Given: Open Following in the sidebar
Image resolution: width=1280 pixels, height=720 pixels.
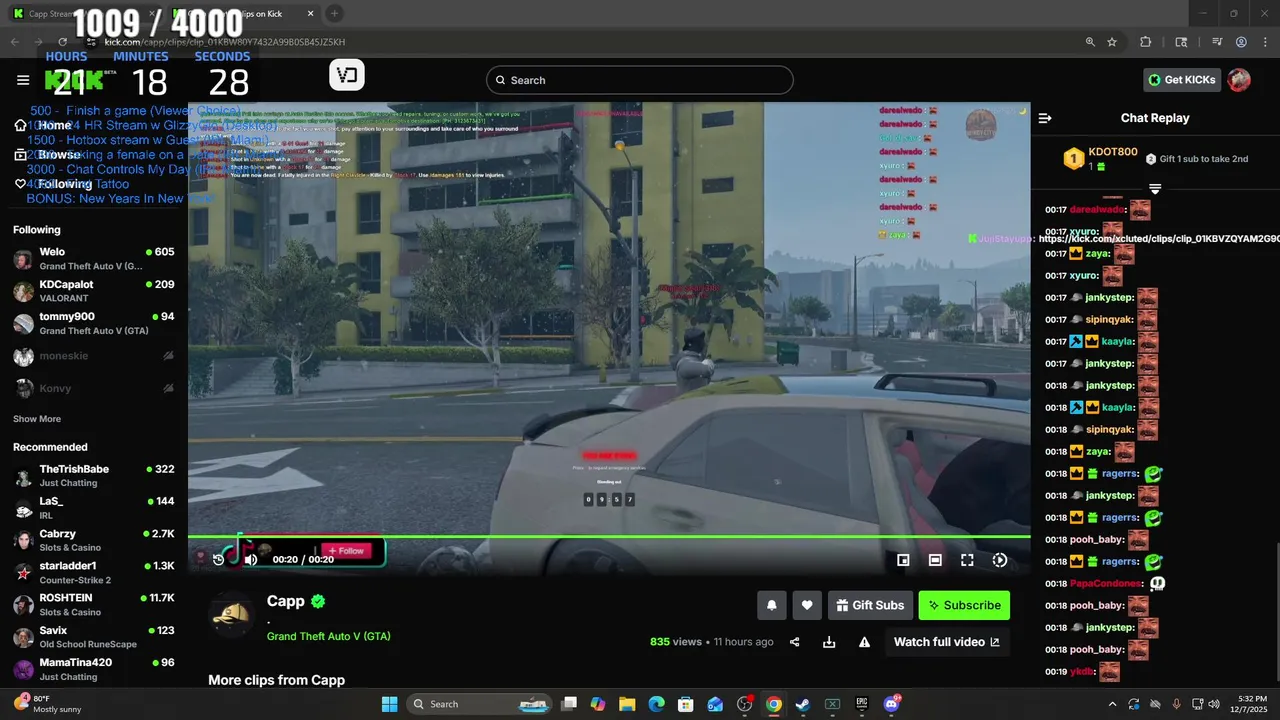Looking at the screenshot, I should pos(53,184).
